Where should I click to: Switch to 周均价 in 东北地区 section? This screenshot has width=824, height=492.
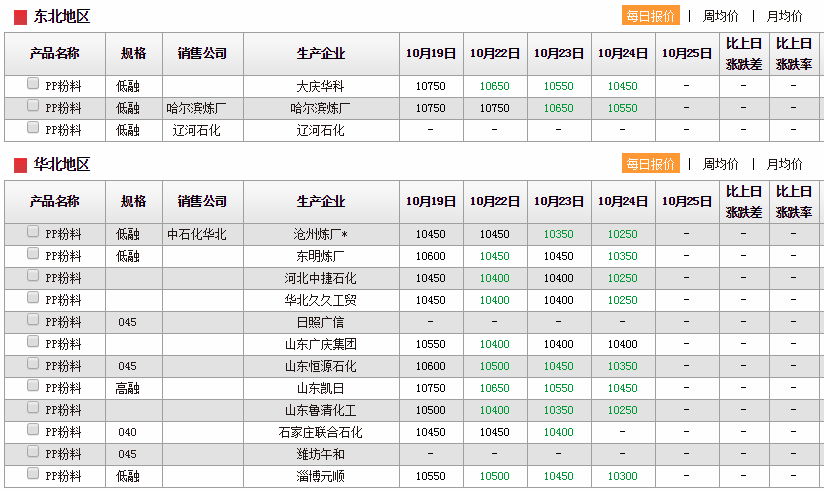(720, 16)
